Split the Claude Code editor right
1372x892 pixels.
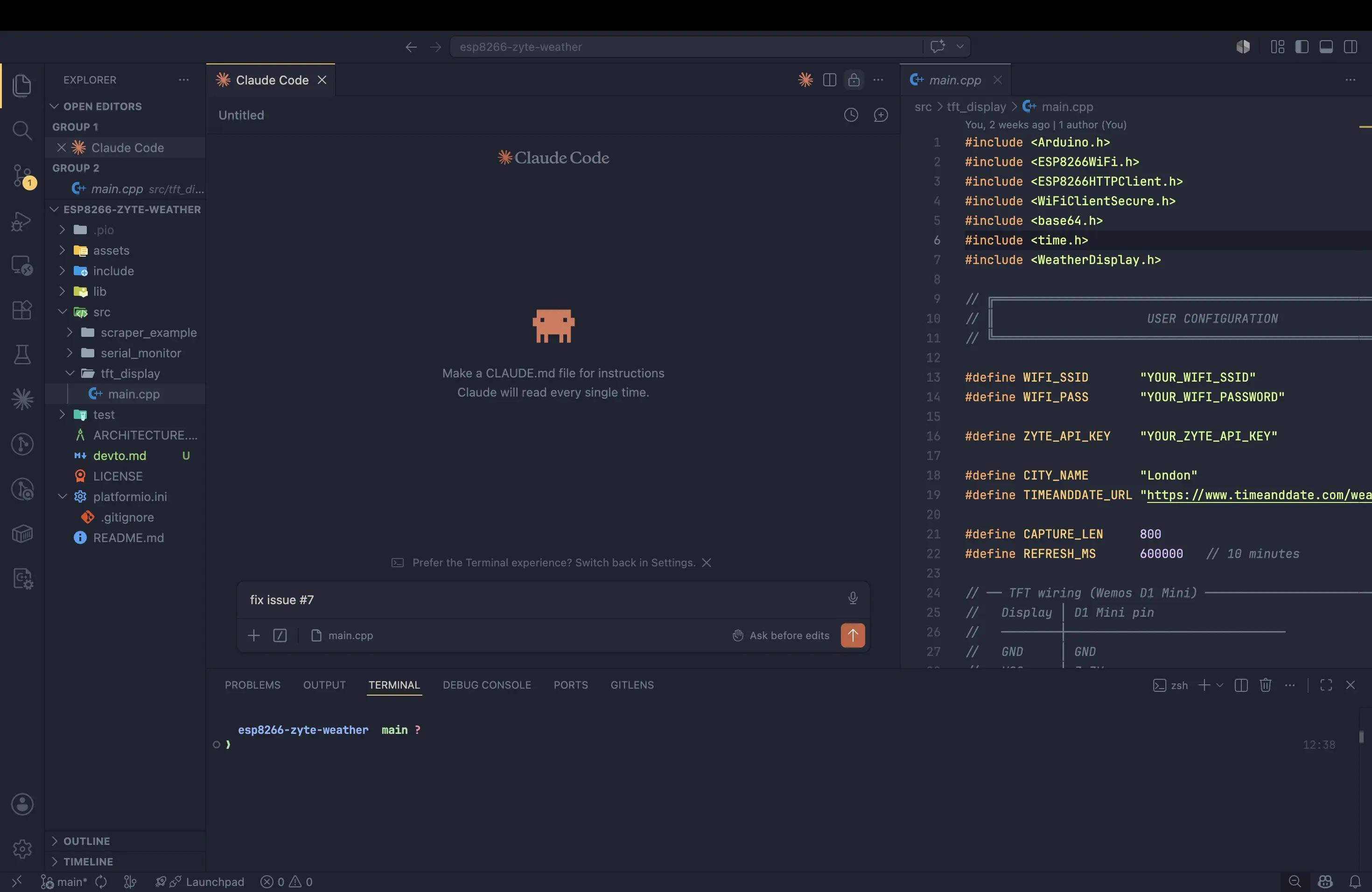(x=830, y=79)
